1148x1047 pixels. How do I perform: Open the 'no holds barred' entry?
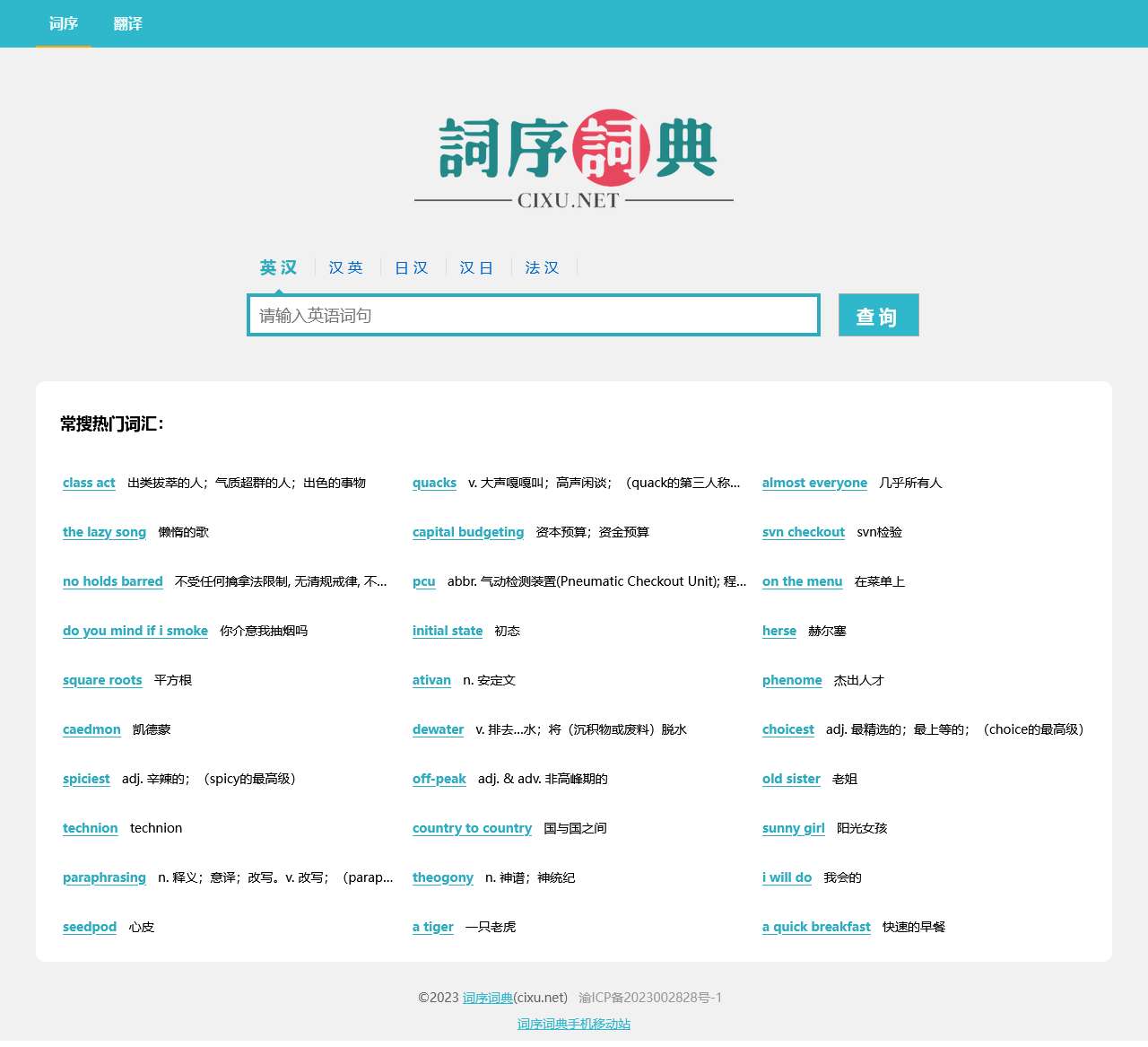(x=113, y=581)
